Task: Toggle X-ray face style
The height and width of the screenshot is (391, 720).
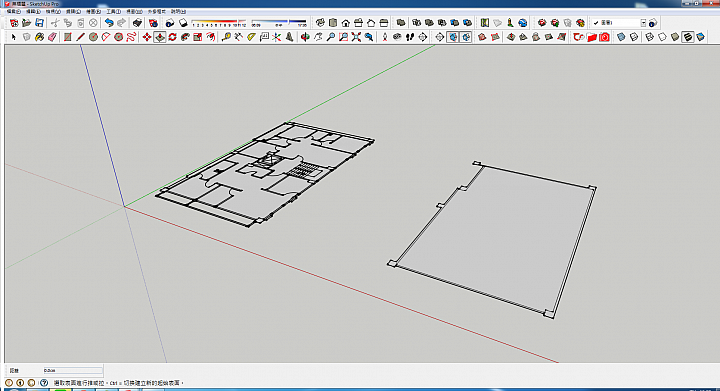Action: point(621,37)
